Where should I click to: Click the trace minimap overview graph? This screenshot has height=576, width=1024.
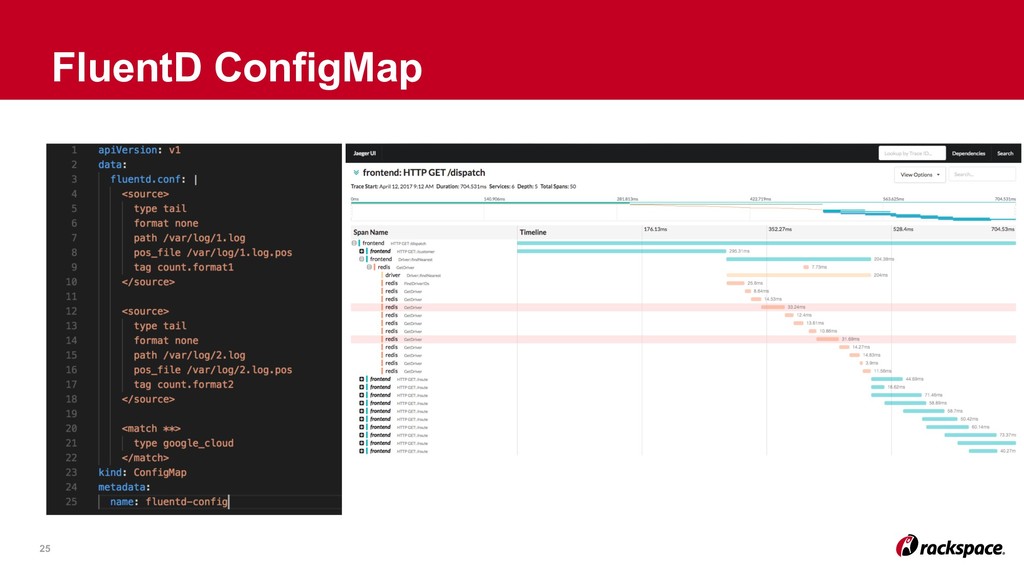pos(683,211)
